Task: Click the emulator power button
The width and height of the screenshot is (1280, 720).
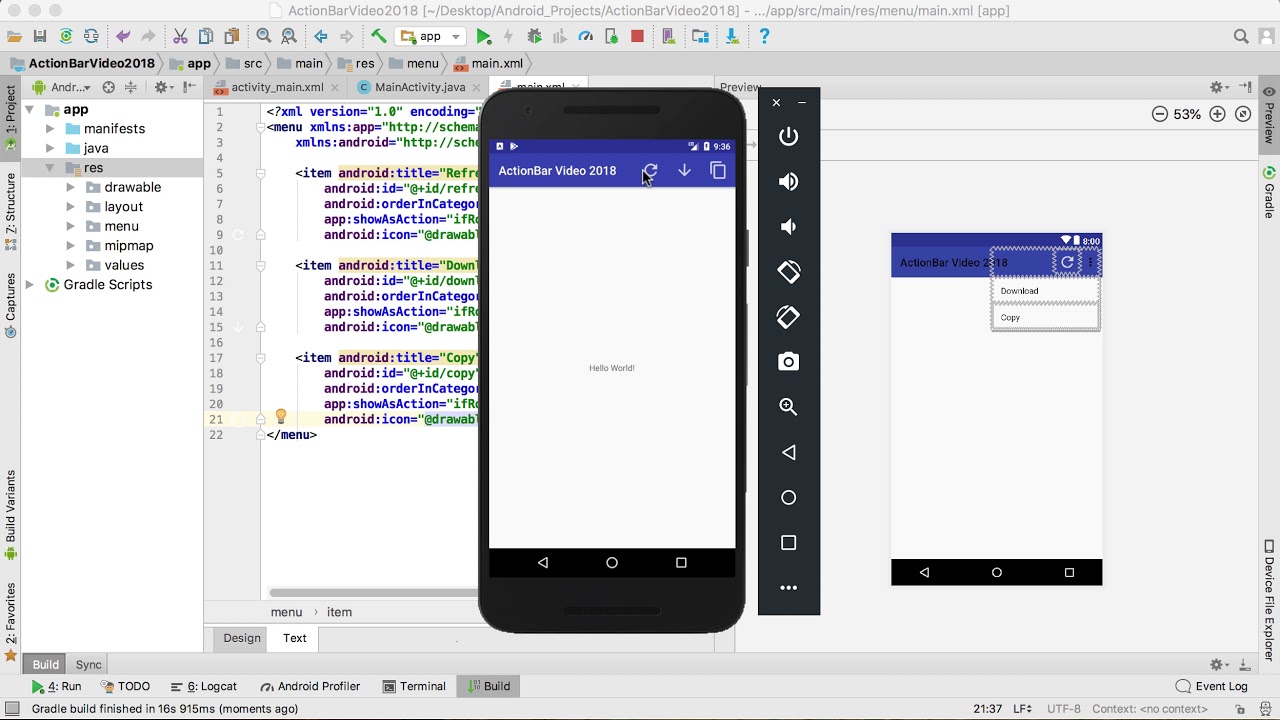Action: coord(789,136)
